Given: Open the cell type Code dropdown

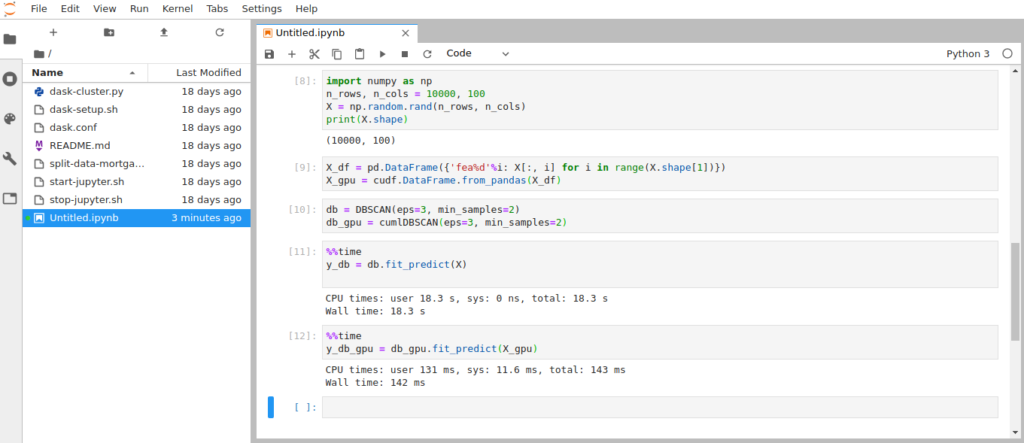Looking at the screenshot, I should point(477,54).
